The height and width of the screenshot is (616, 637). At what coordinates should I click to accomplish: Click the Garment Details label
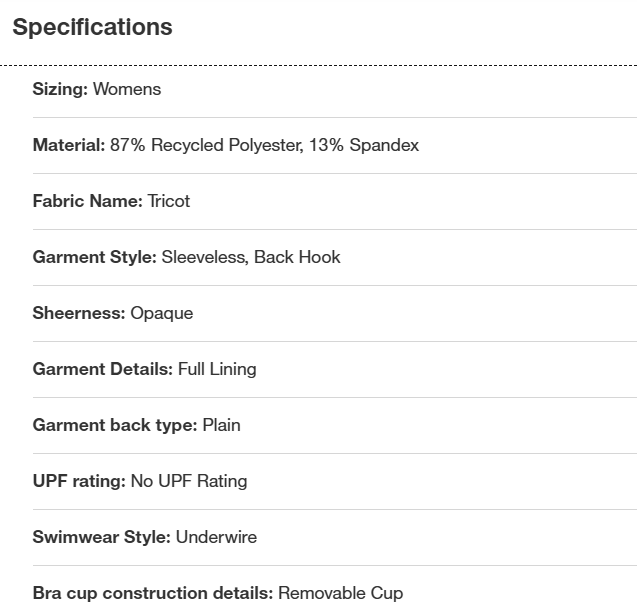click(x=102, y=369)
